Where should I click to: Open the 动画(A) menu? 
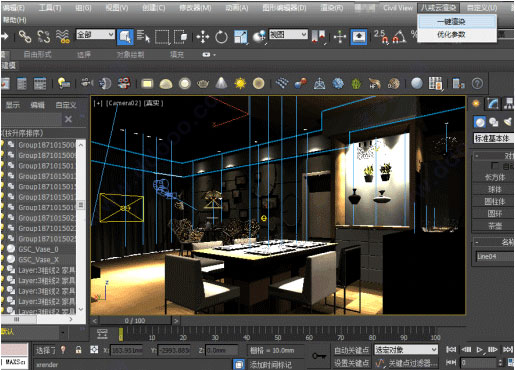tap(236, 7)
